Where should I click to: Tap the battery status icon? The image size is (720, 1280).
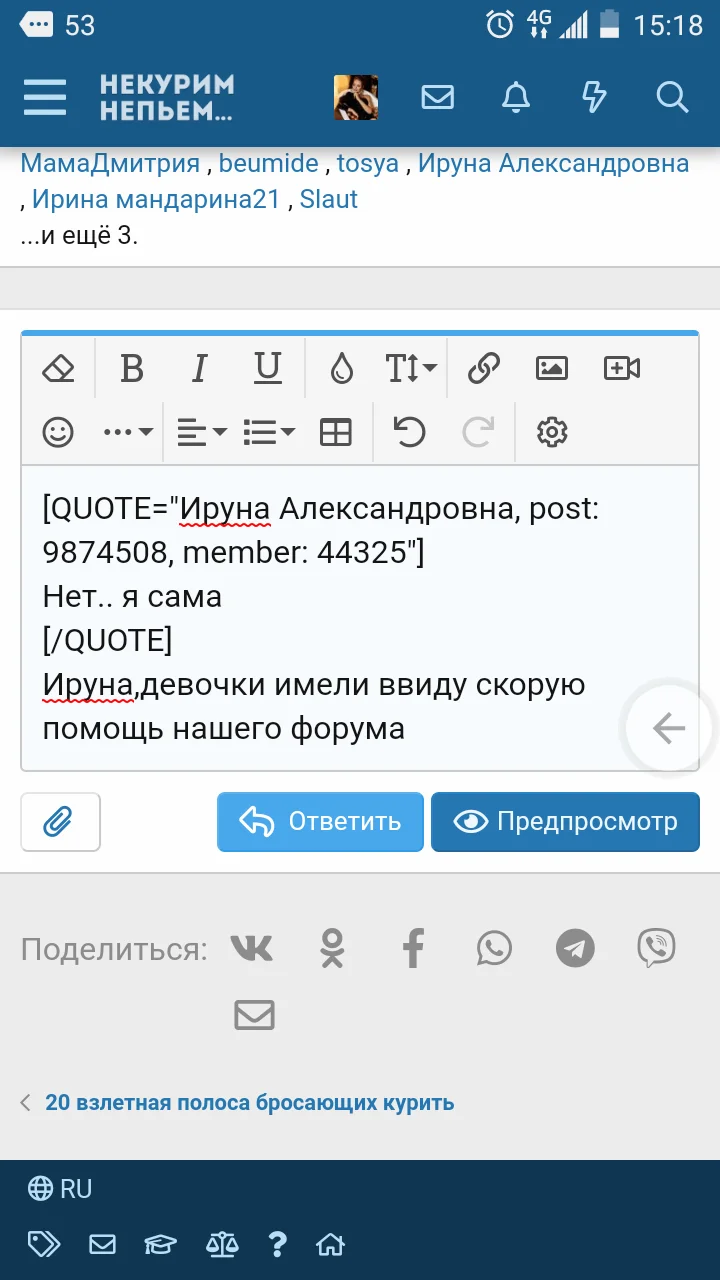608,24
